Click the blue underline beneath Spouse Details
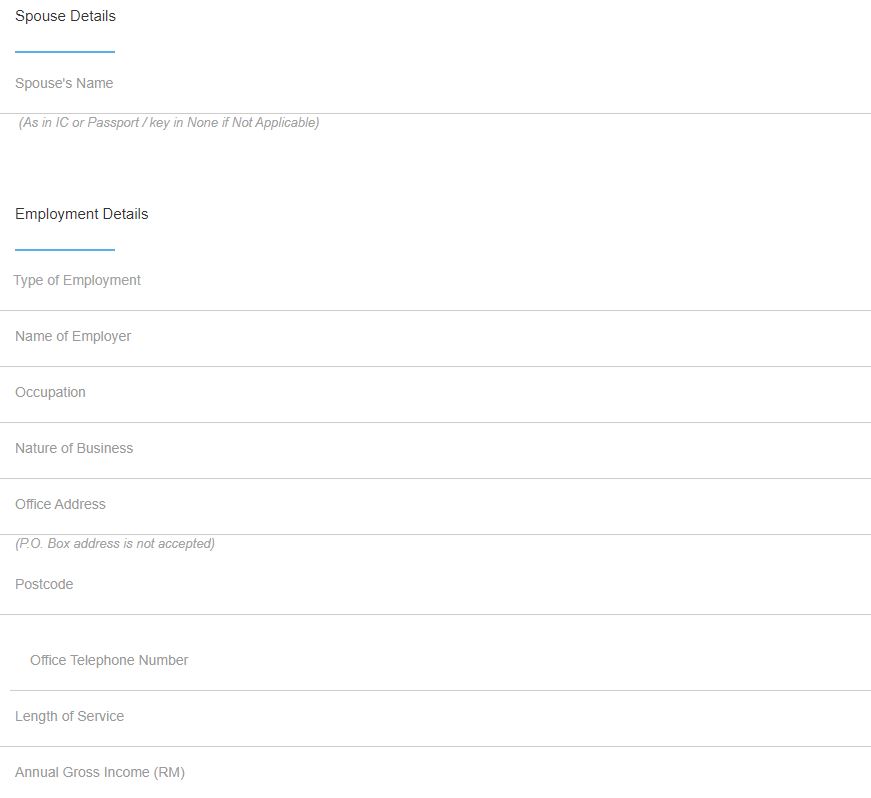 tap(65, 51)
